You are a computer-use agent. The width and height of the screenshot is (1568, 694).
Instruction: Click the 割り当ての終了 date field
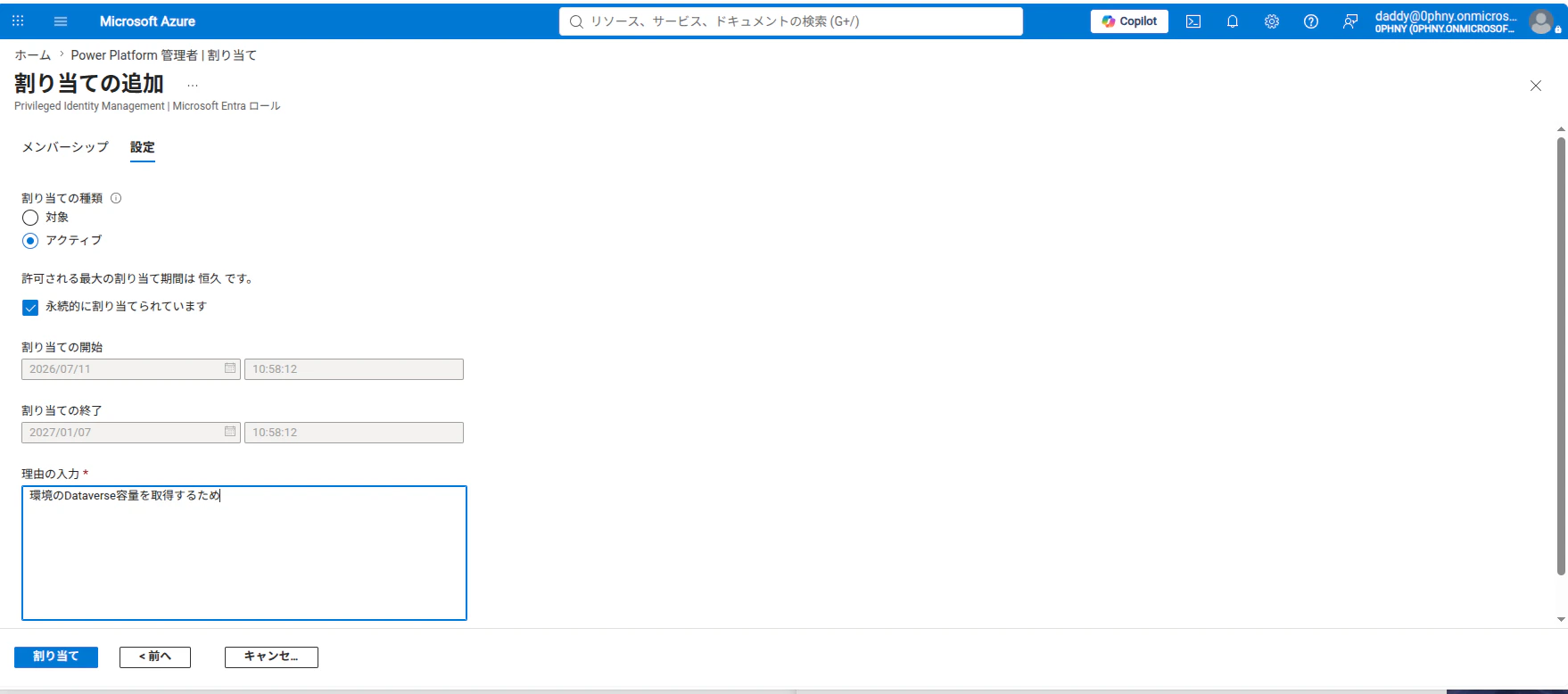[x=131, y=433]
